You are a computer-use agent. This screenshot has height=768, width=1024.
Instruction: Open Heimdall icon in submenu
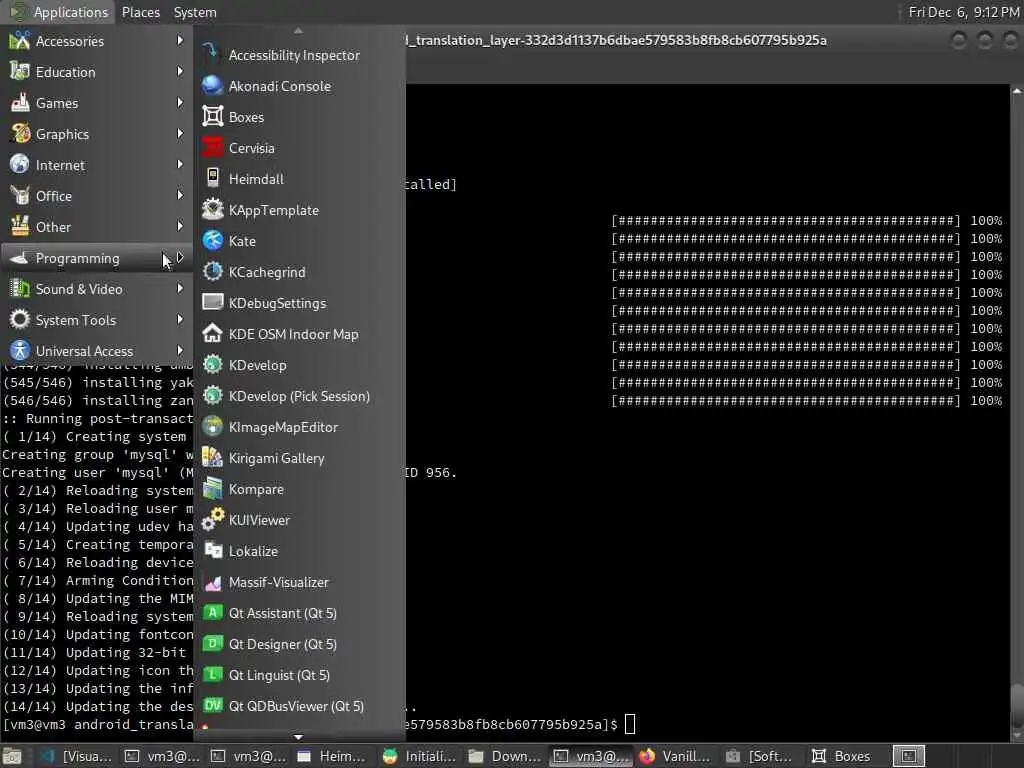[212, 179]
